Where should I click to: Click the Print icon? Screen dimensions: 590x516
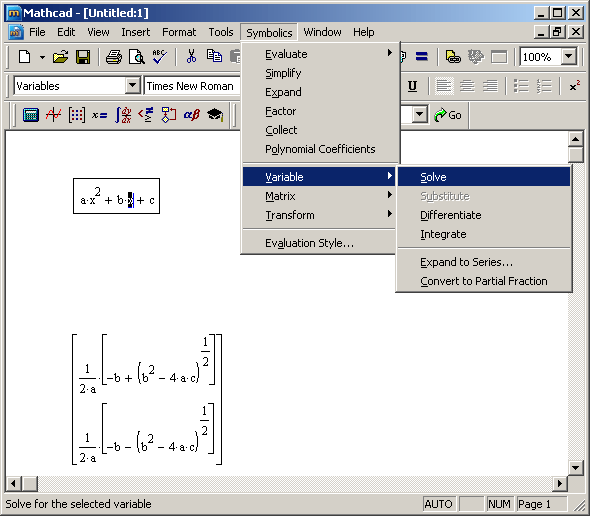[x=114, y=57]
